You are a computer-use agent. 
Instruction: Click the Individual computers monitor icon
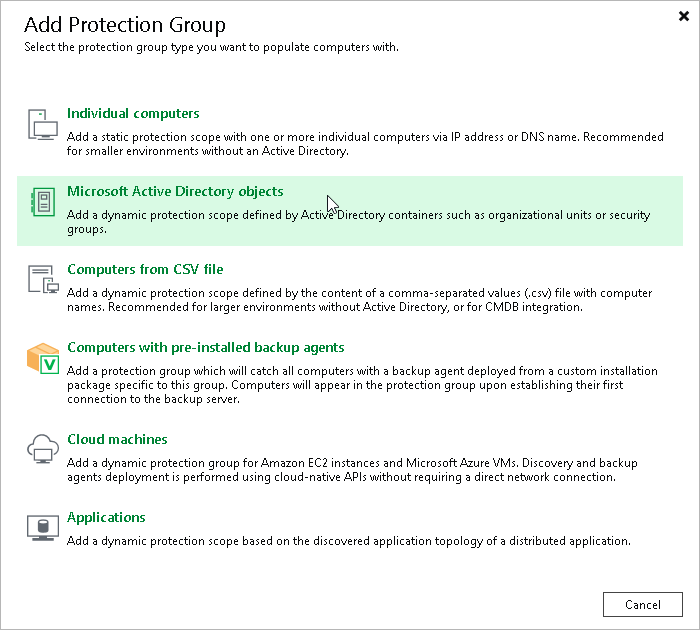click(x=43, y=124)
